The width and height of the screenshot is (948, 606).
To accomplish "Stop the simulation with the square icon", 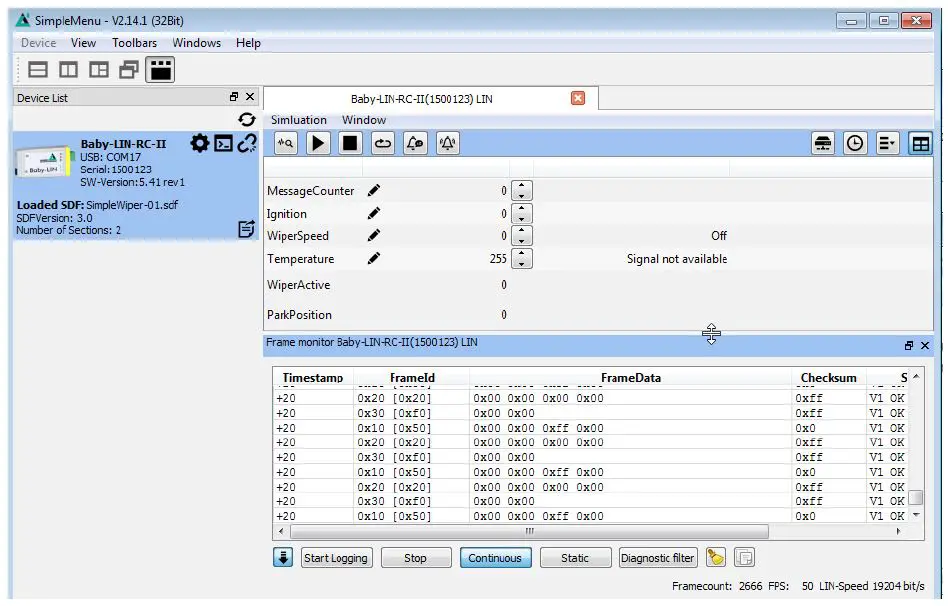I will click(x=350, y=143).
